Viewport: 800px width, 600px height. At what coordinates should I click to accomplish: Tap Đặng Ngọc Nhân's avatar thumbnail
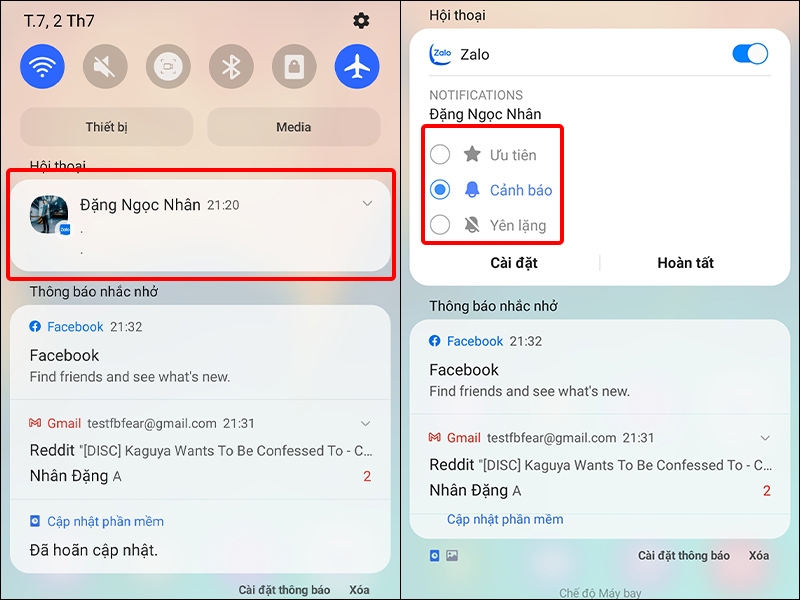tap(49, 214)
